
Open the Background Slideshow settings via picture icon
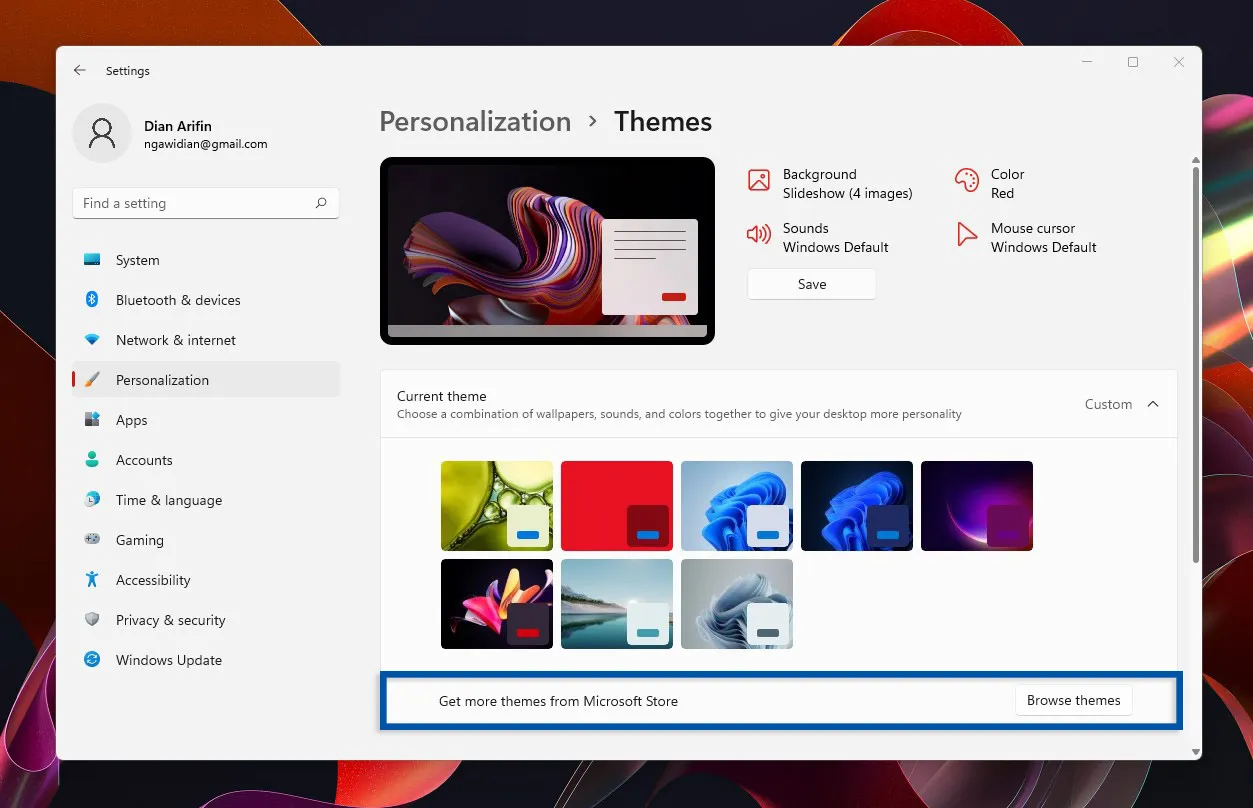[758, 182]
